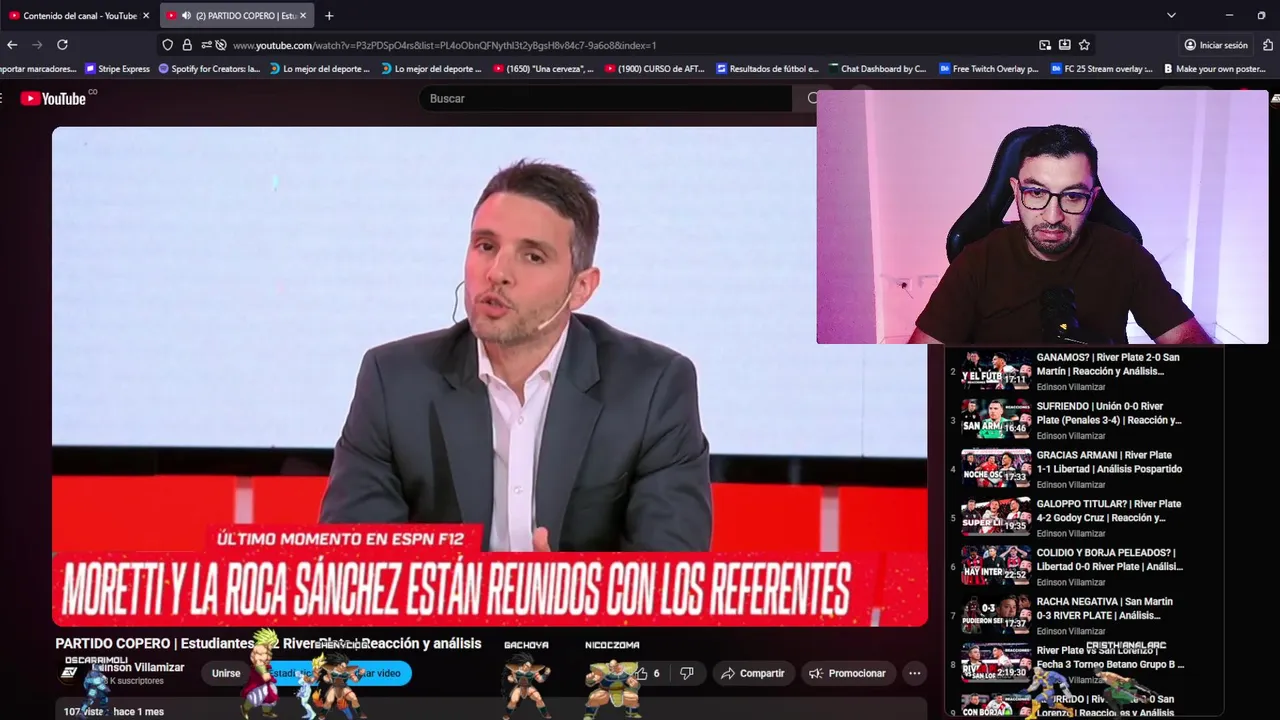Image resolution: width=1280 pixels, height=720 pixels.
Task: Click thumbnail with 17:33 duration
Action: point(996,468)
